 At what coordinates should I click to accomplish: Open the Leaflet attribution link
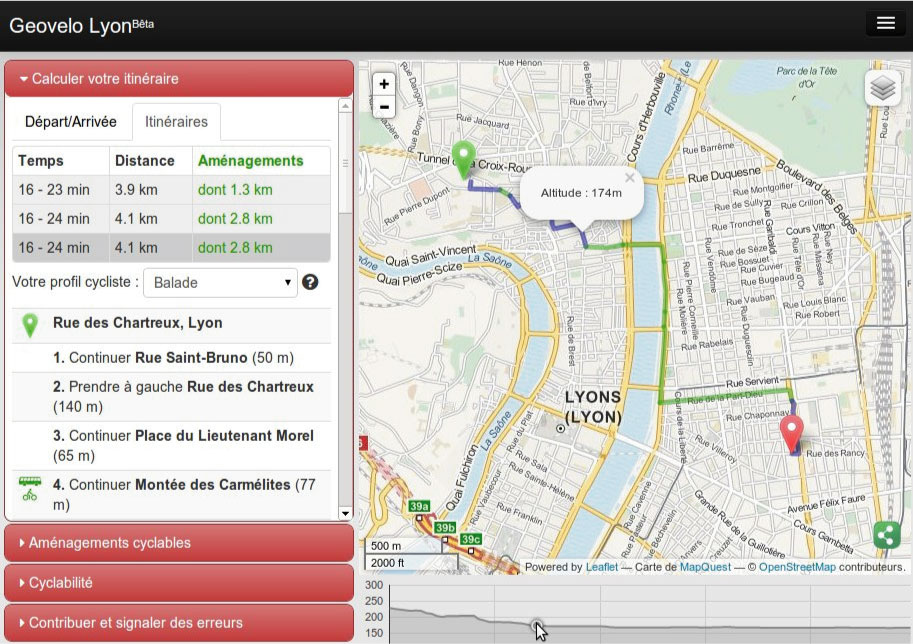601,567
